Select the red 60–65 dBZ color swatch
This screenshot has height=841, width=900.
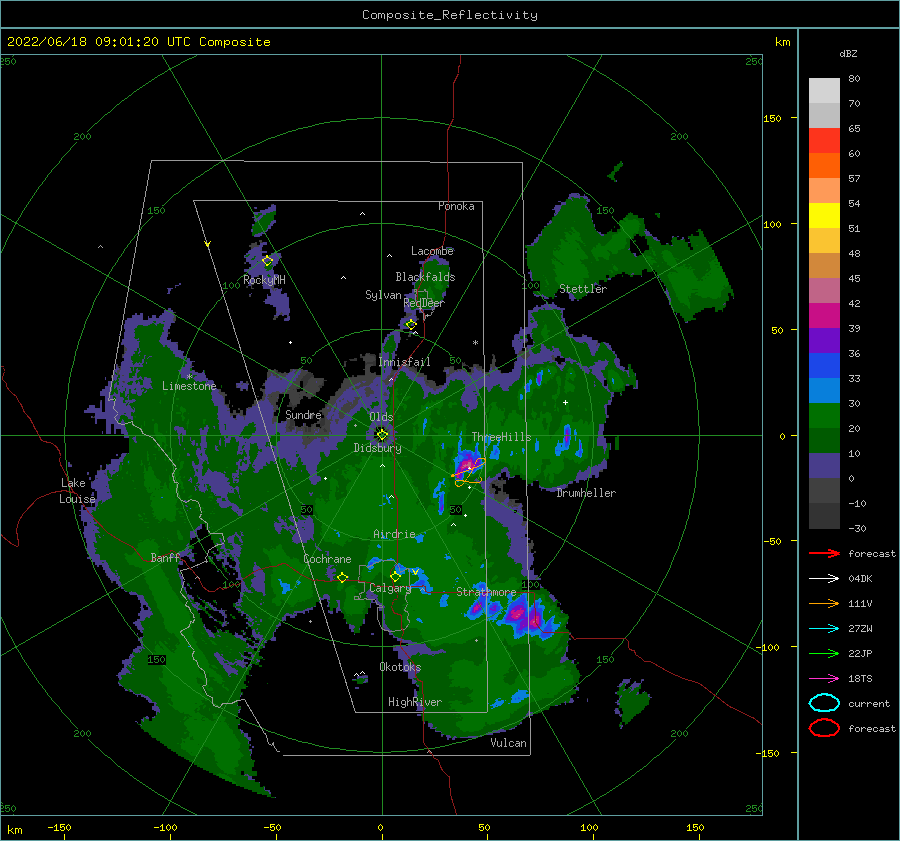pos(824,141)
